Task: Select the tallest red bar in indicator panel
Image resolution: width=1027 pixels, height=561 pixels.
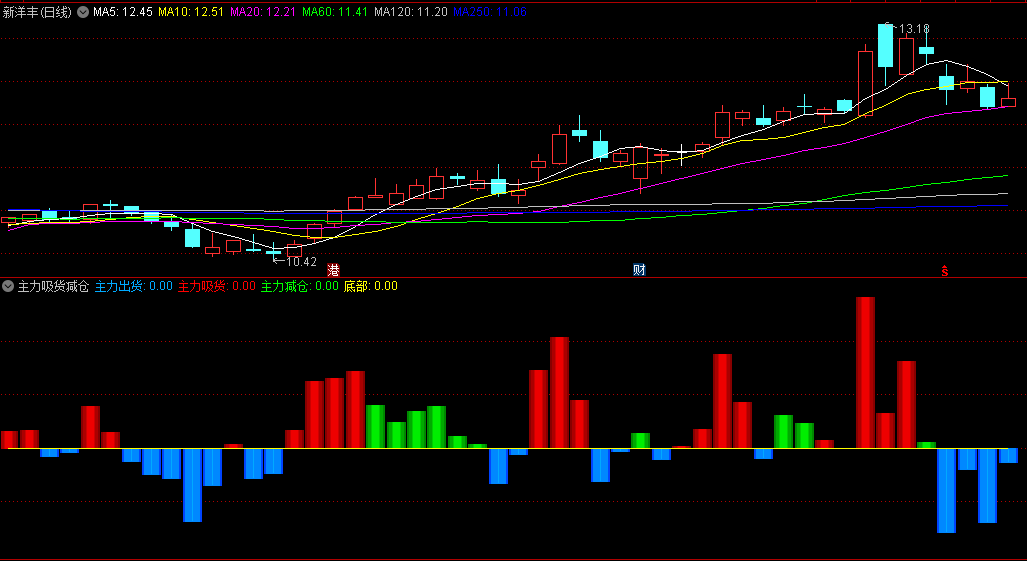Action: pos(865,373)
